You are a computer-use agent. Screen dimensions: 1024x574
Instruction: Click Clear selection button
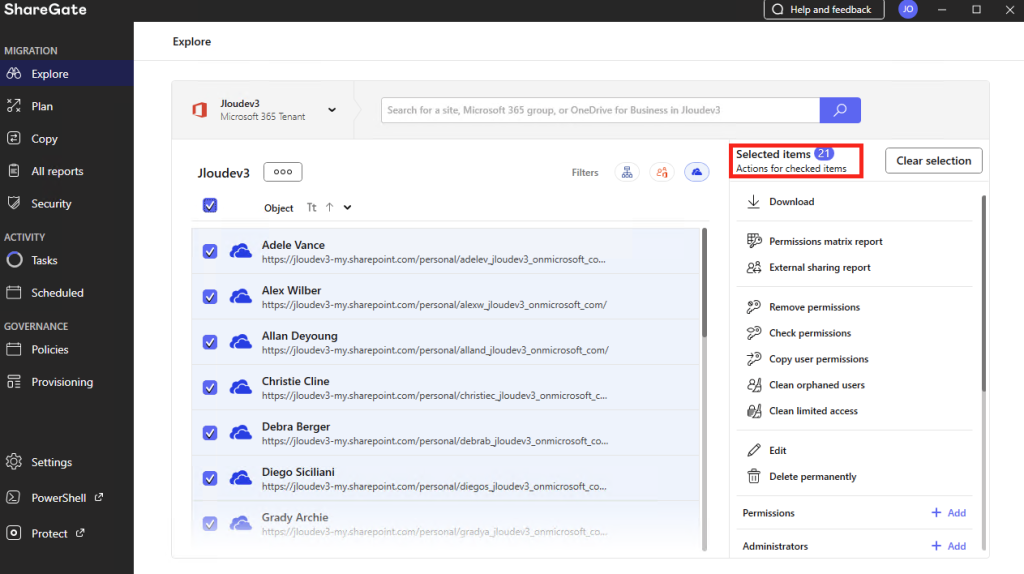click(933, 161)
